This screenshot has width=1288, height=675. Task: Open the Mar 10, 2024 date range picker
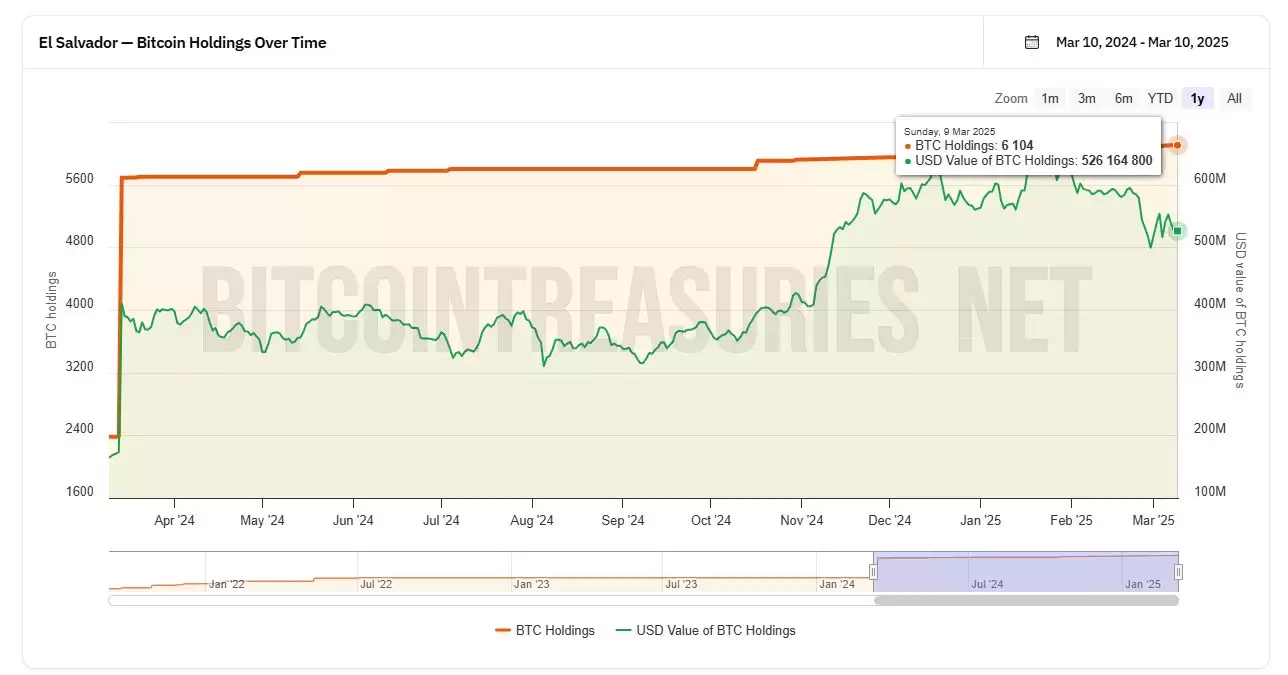tap(1141, 42)
